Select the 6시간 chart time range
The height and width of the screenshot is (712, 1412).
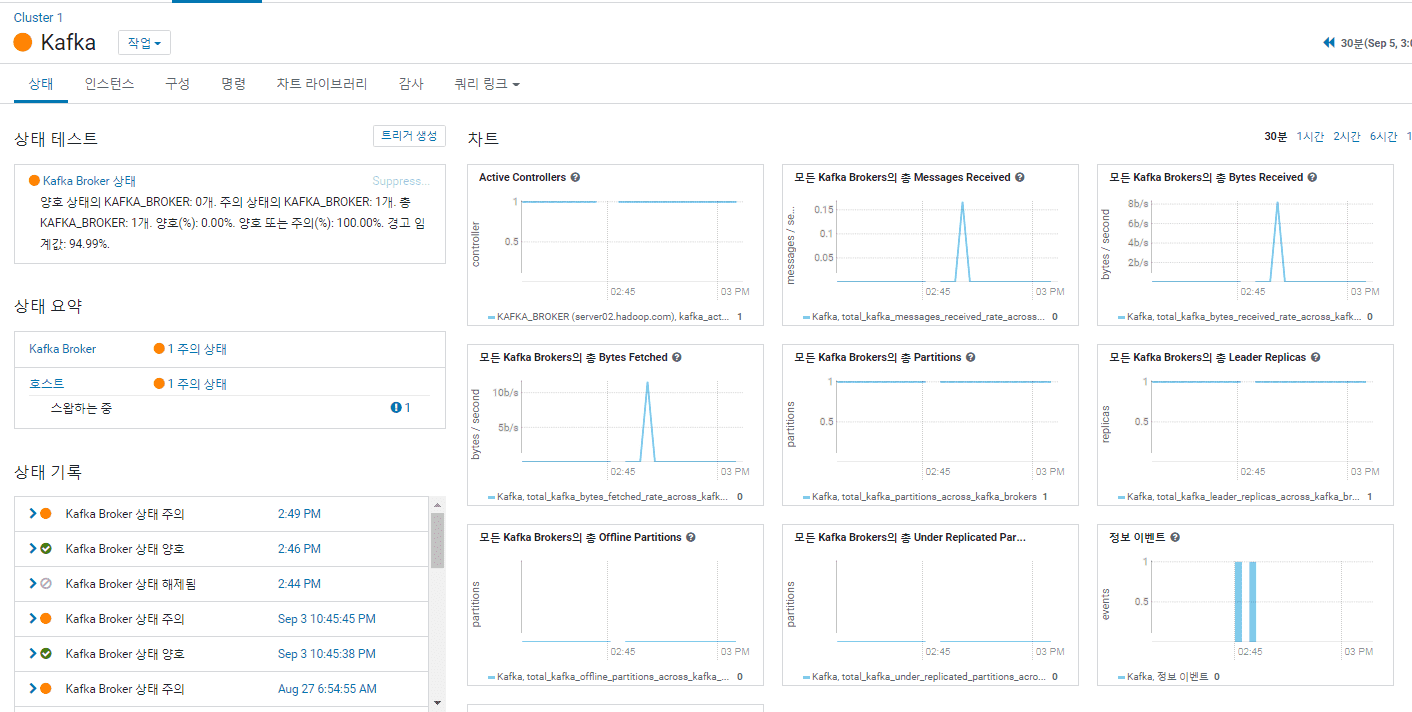(x=1384, y=136)
